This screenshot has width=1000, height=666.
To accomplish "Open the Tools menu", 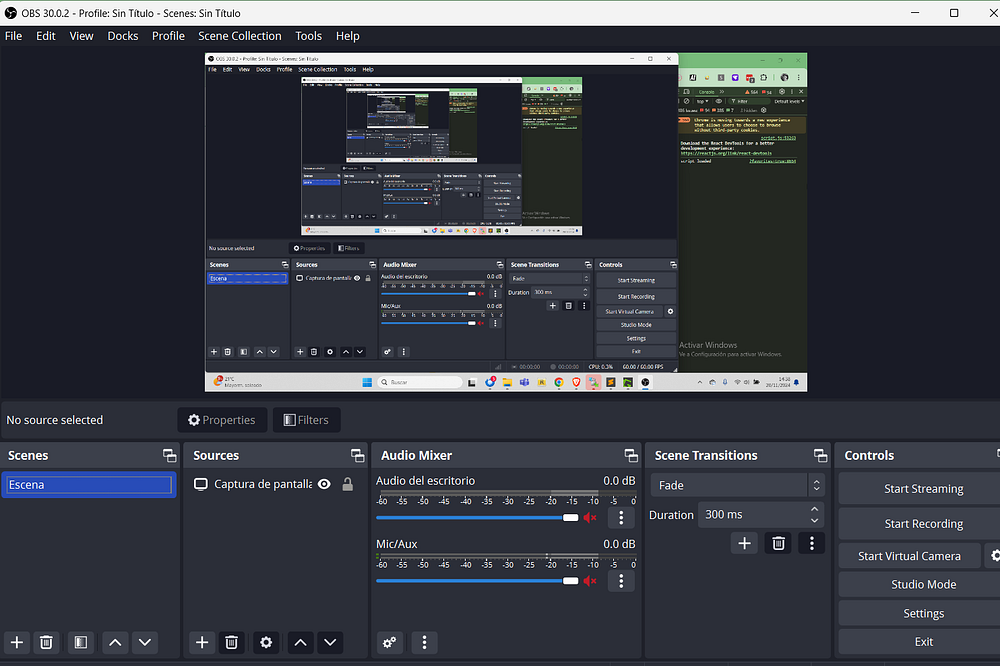I will 309,36.
